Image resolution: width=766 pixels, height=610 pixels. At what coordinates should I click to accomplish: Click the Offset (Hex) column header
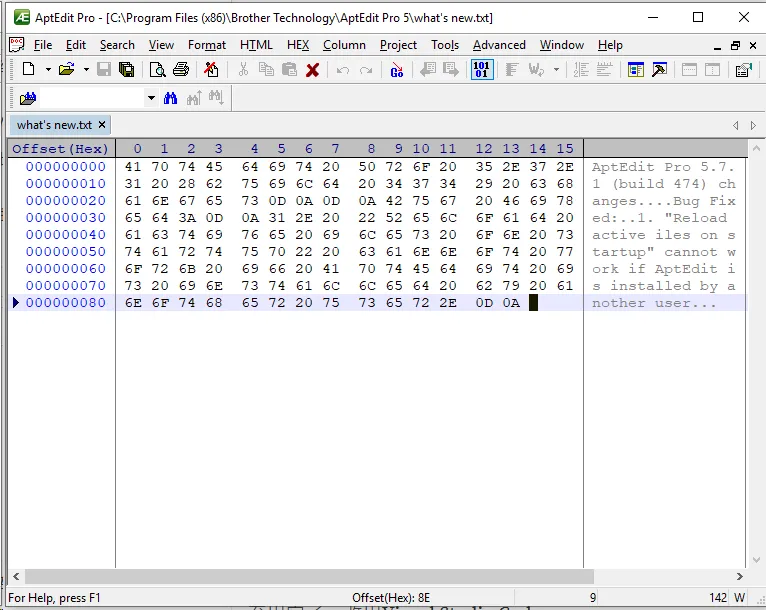61,148
